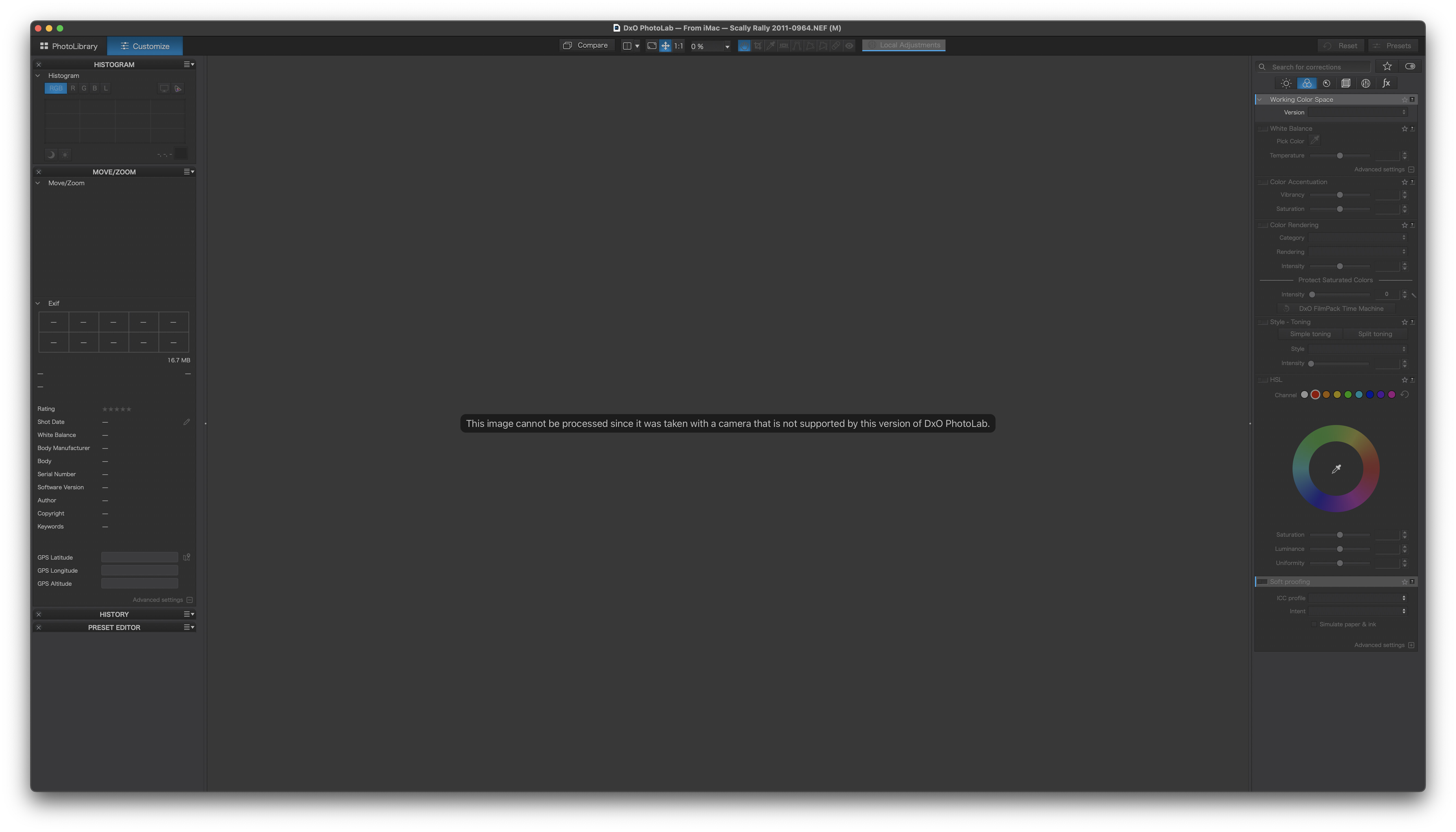Switch to the PhotoLibrary tab

coord(69,46)
